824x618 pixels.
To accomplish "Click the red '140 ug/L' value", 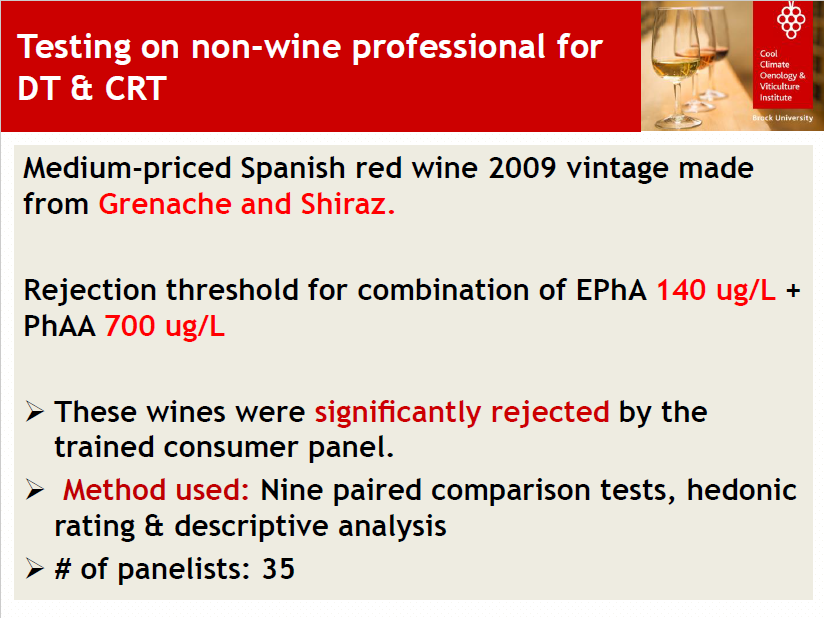I will click(x=716, y=290).
